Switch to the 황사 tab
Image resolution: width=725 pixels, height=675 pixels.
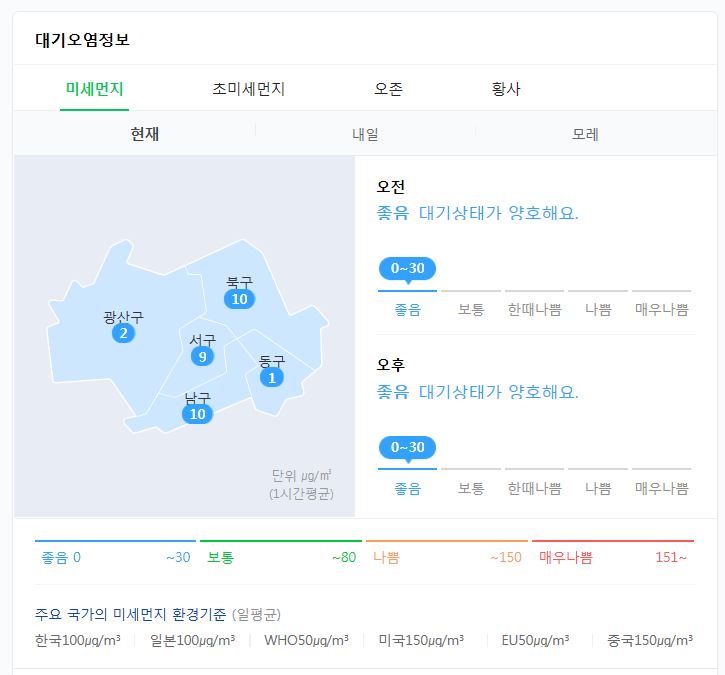pyautogui.click(x=506, y=89)
